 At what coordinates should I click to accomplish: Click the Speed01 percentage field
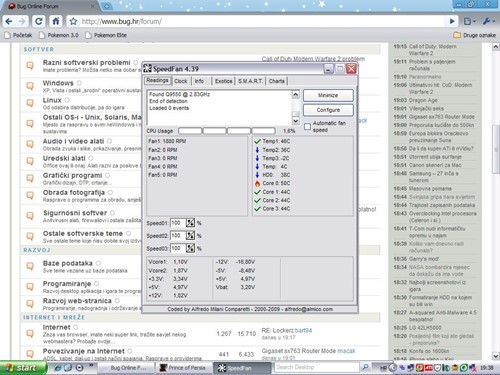coord(178,223)
